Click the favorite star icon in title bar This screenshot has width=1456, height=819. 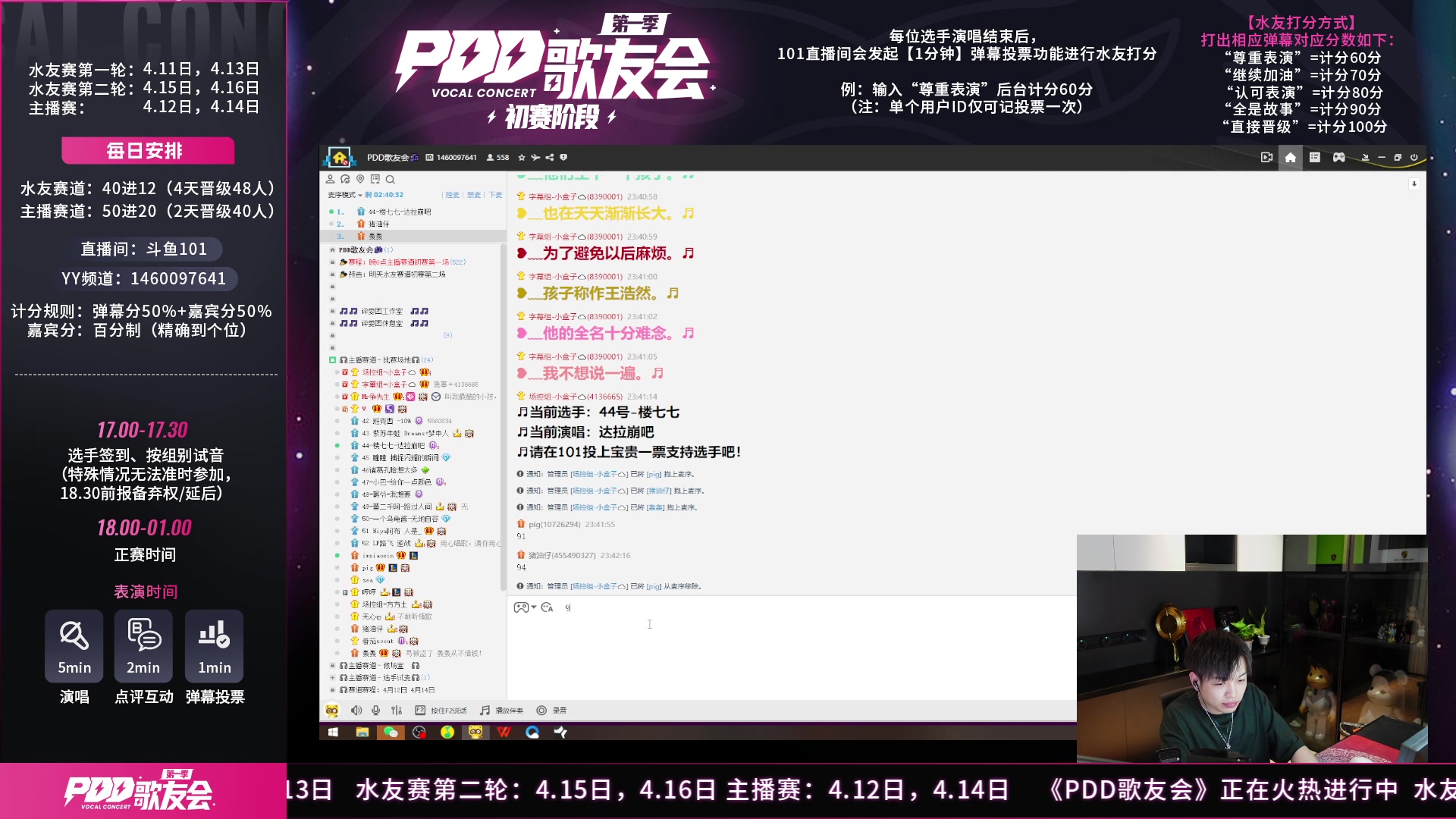[x=522, y=158]
